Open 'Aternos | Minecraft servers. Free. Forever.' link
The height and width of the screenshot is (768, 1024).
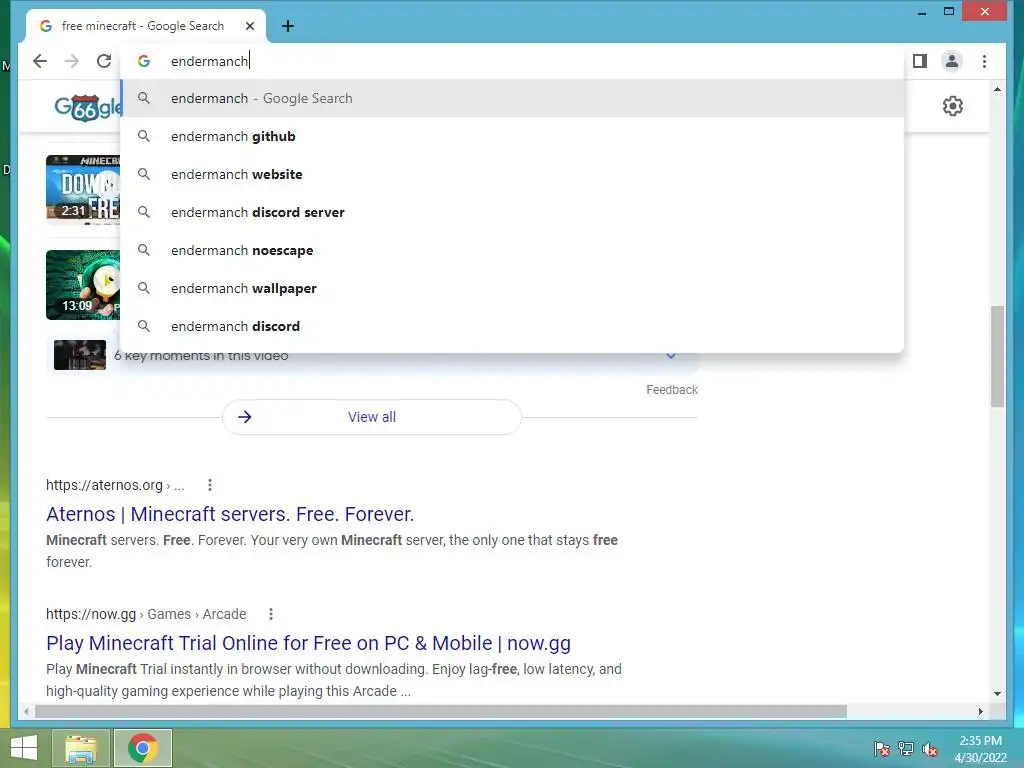(230, 514)
